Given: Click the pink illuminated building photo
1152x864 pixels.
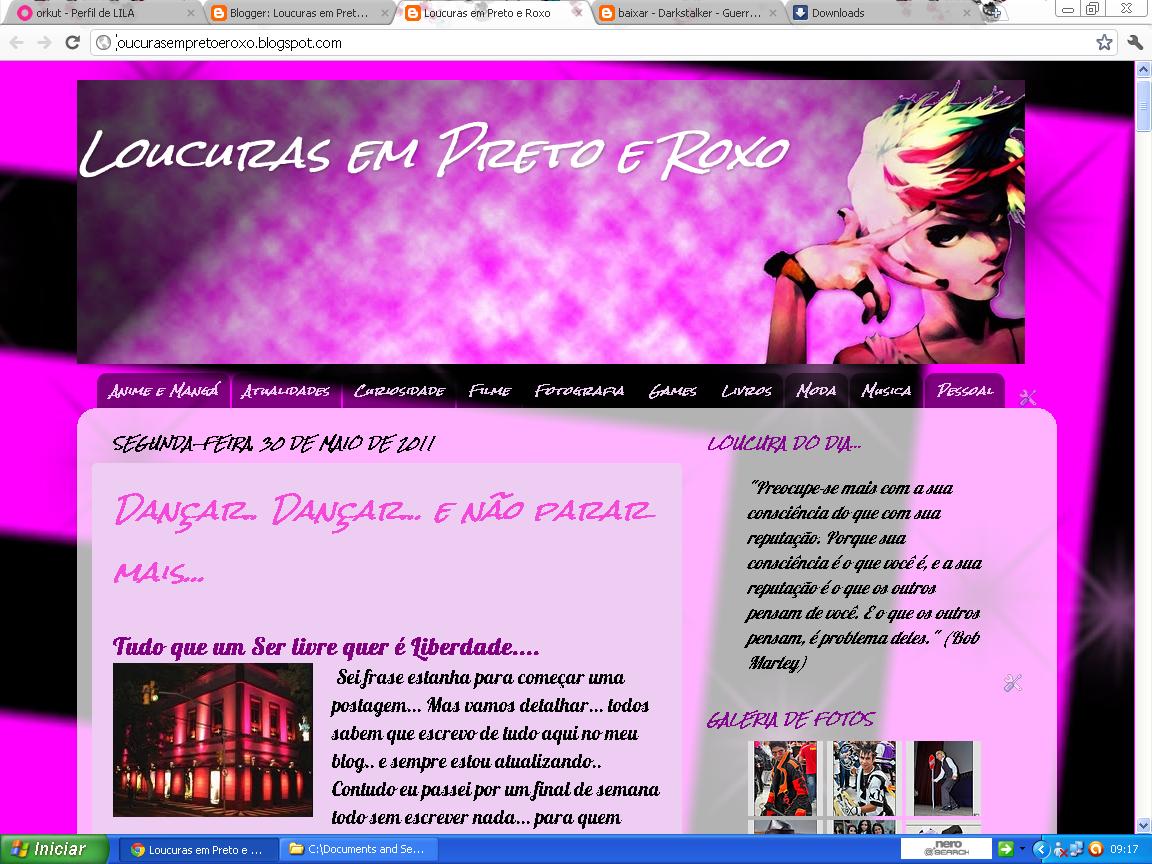Looking at the screenshot, I should click(x=212, y=740).
